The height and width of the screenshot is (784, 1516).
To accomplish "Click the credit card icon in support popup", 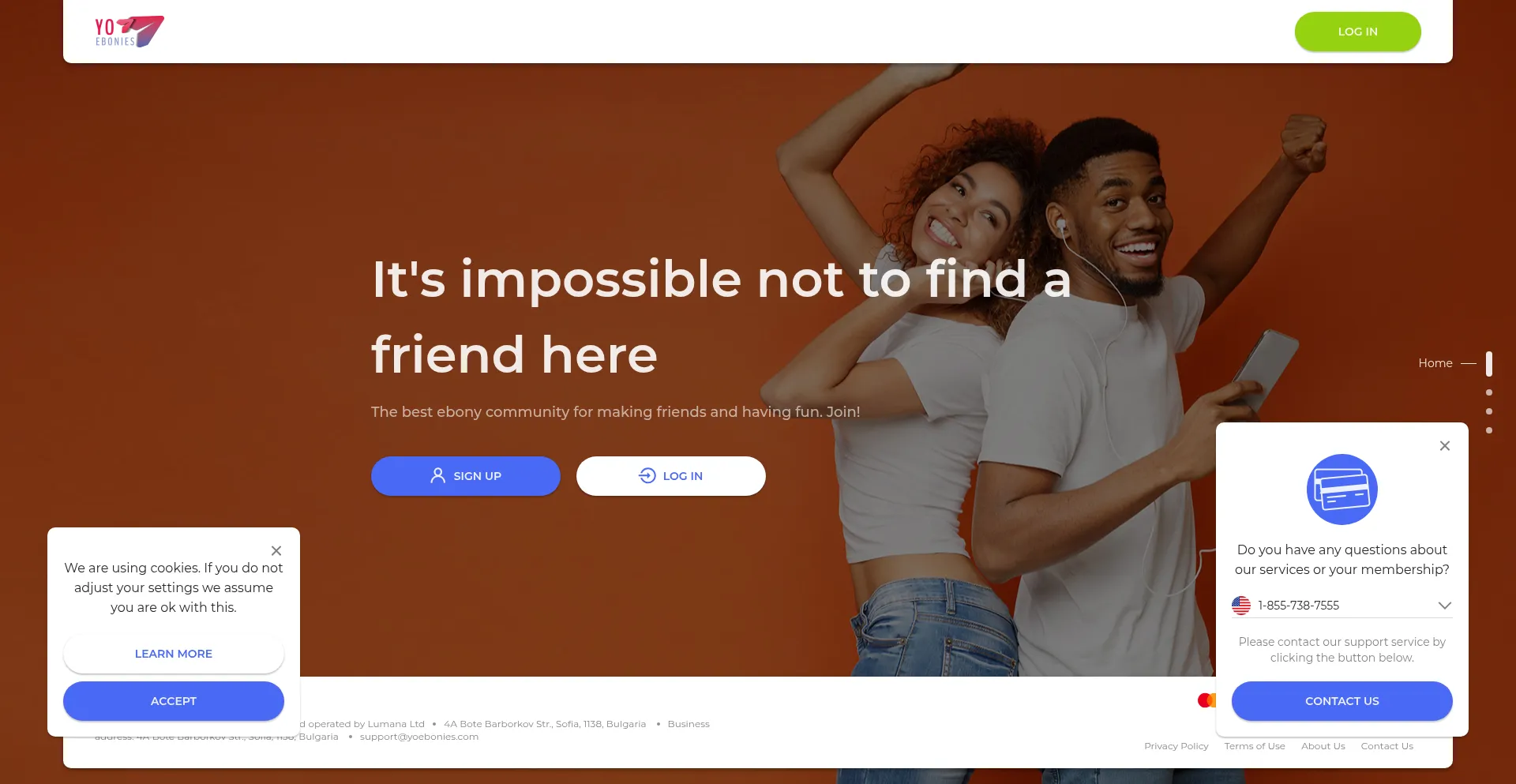I will [x=1342, y=490].
